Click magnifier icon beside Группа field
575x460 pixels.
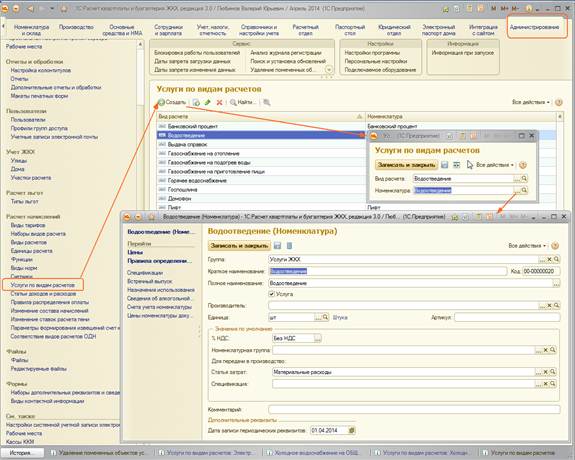[x=557, y=259]
